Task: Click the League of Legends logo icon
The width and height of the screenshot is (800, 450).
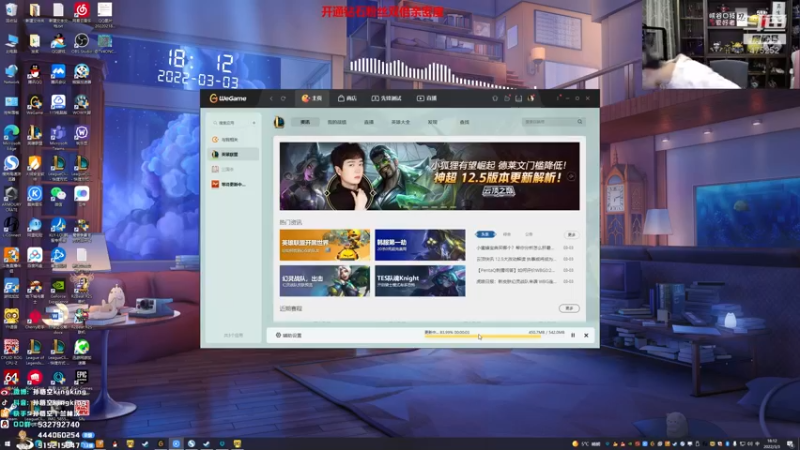Action: pyautogui.click(x=279, y=122)
